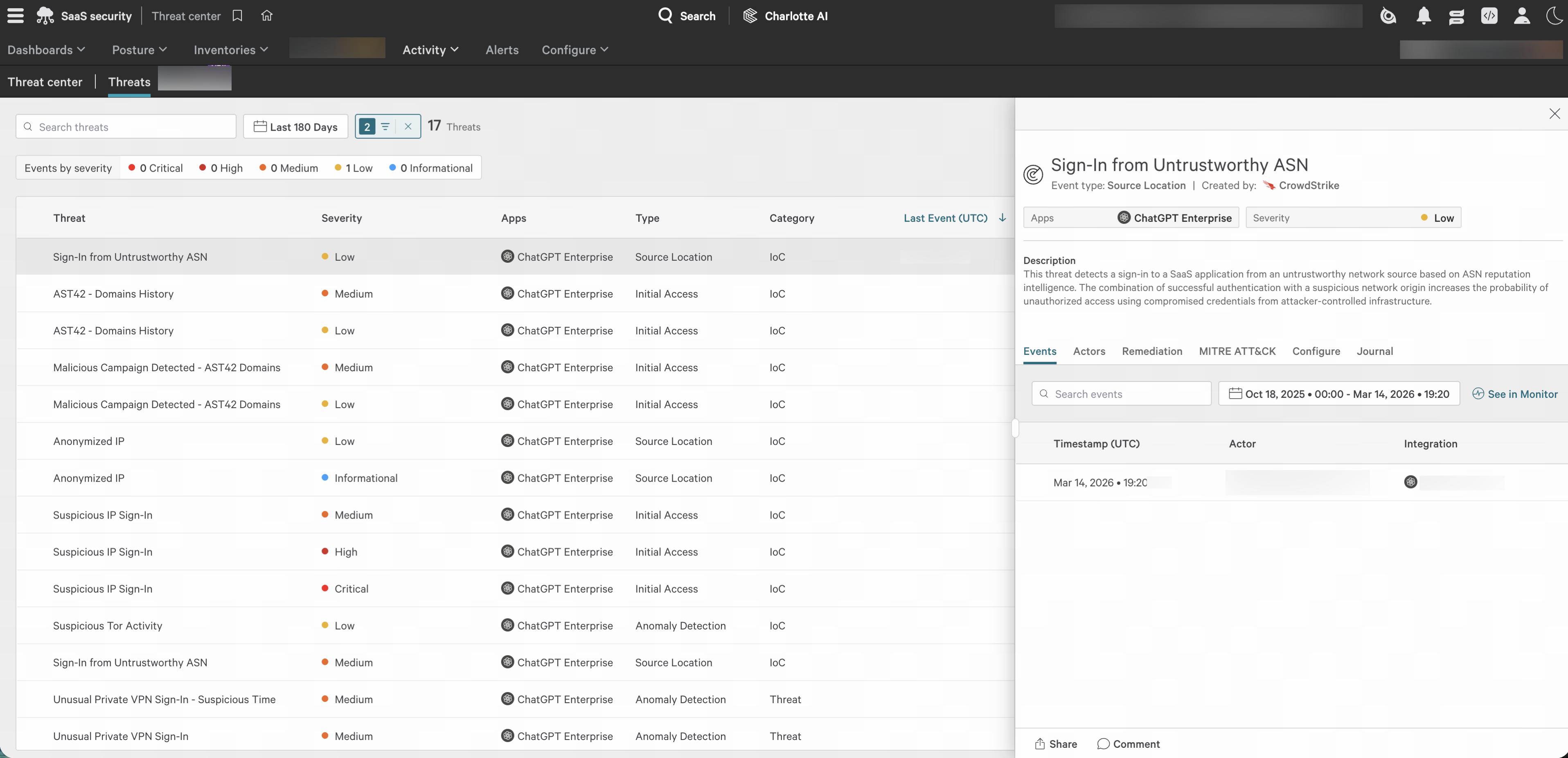Open the Last 180 Days date picker

coord(296,126)
